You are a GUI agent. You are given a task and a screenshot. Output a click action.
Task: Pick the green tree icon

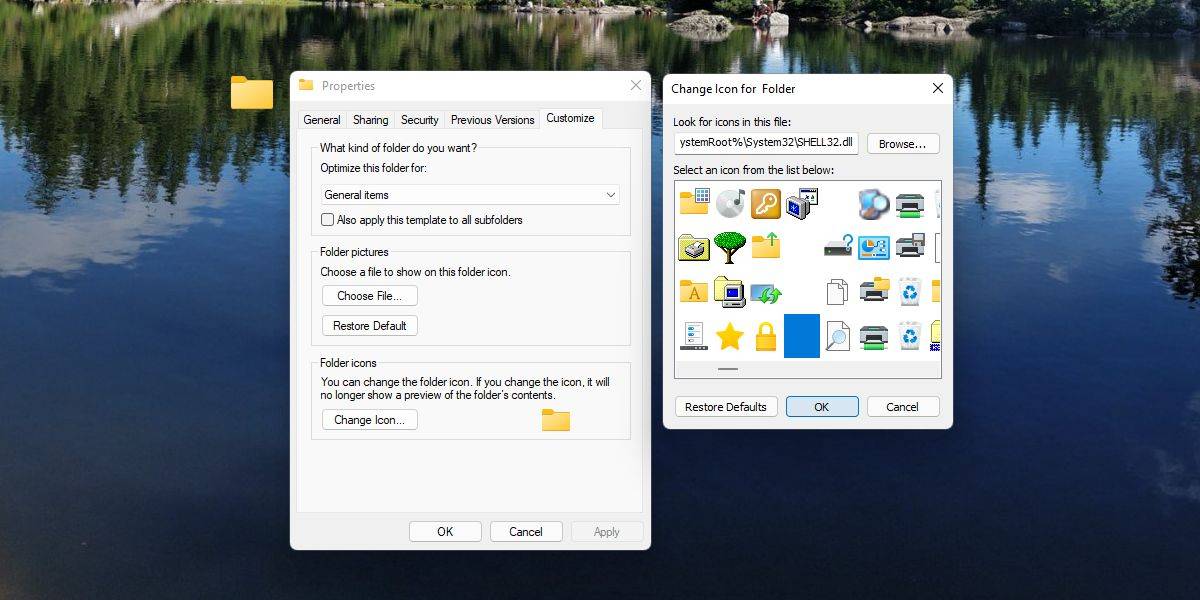click(x=730, y=247)
